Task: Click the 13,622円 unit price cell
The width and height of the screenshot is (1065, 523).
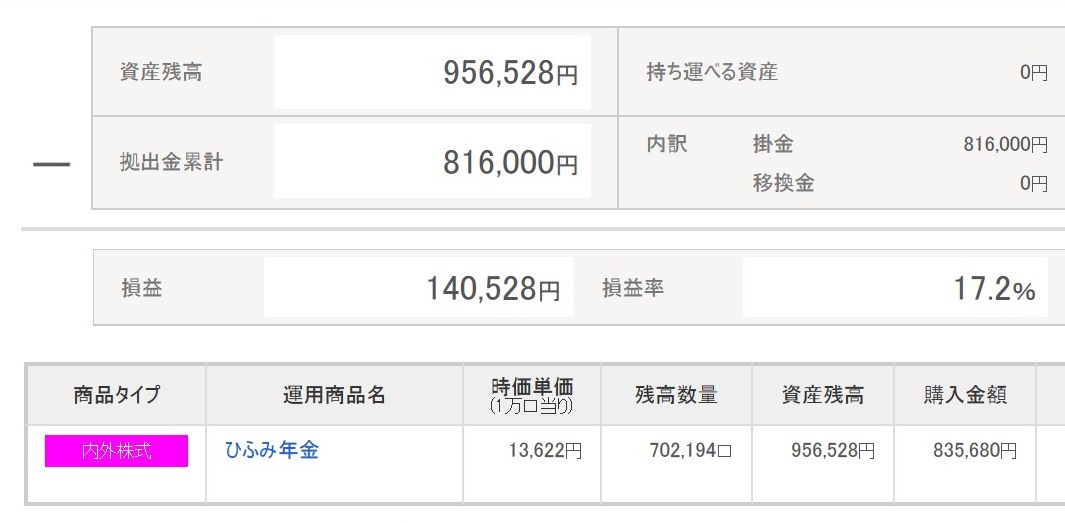Action: 544,451
